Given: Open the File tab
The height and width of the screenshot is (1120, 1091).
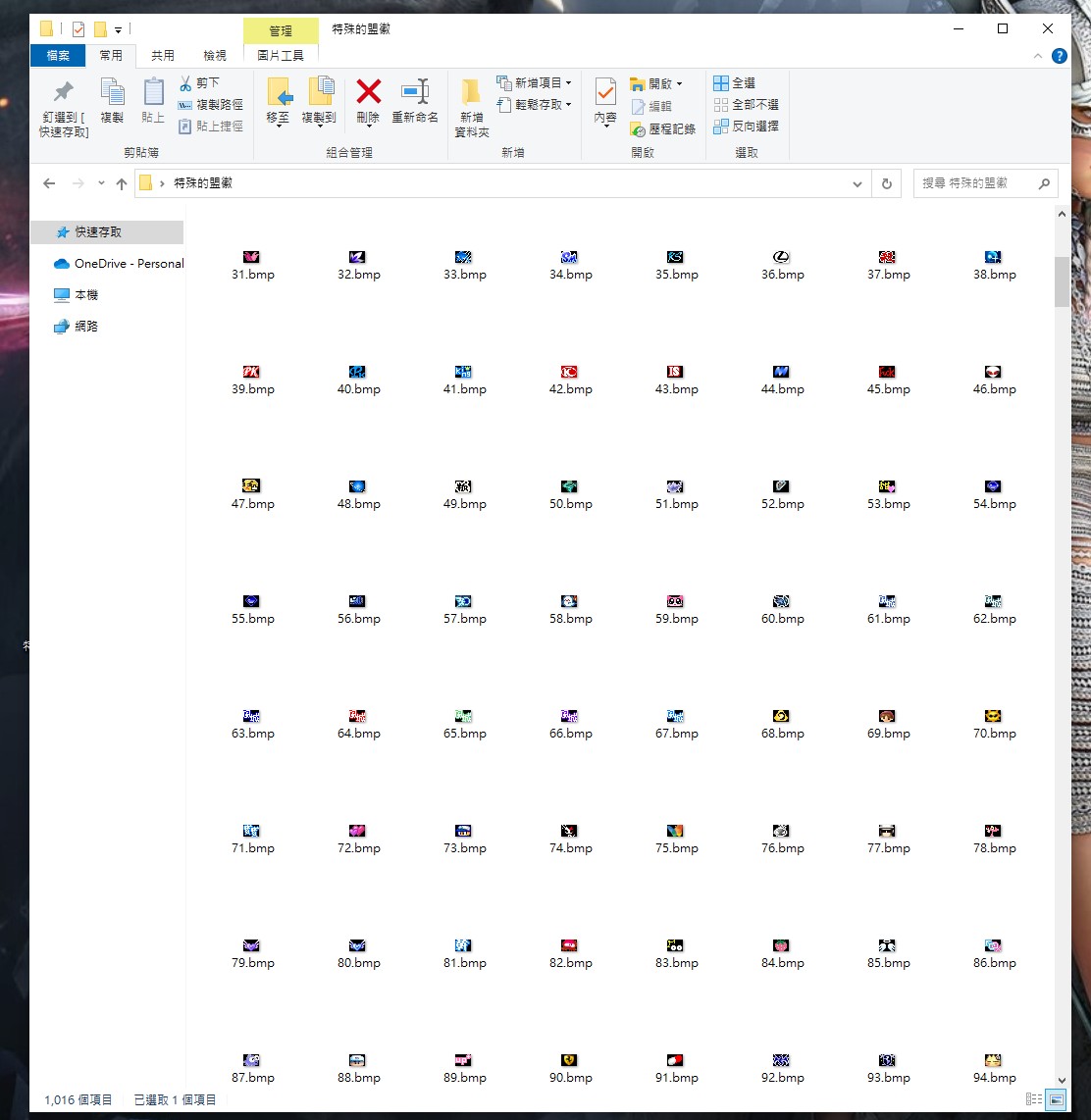Looking at the screenshot, I should [x=58, y=56].
